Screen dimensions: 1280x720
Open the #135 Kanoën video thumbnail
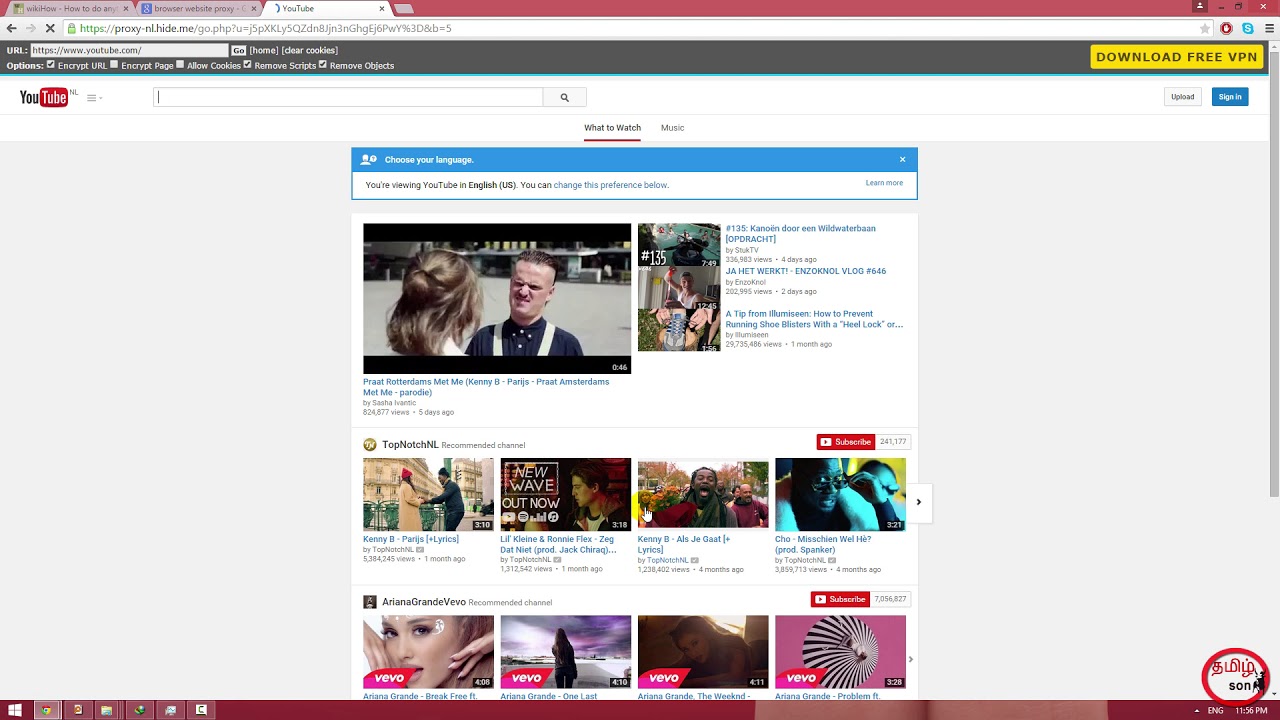[679, 246]
